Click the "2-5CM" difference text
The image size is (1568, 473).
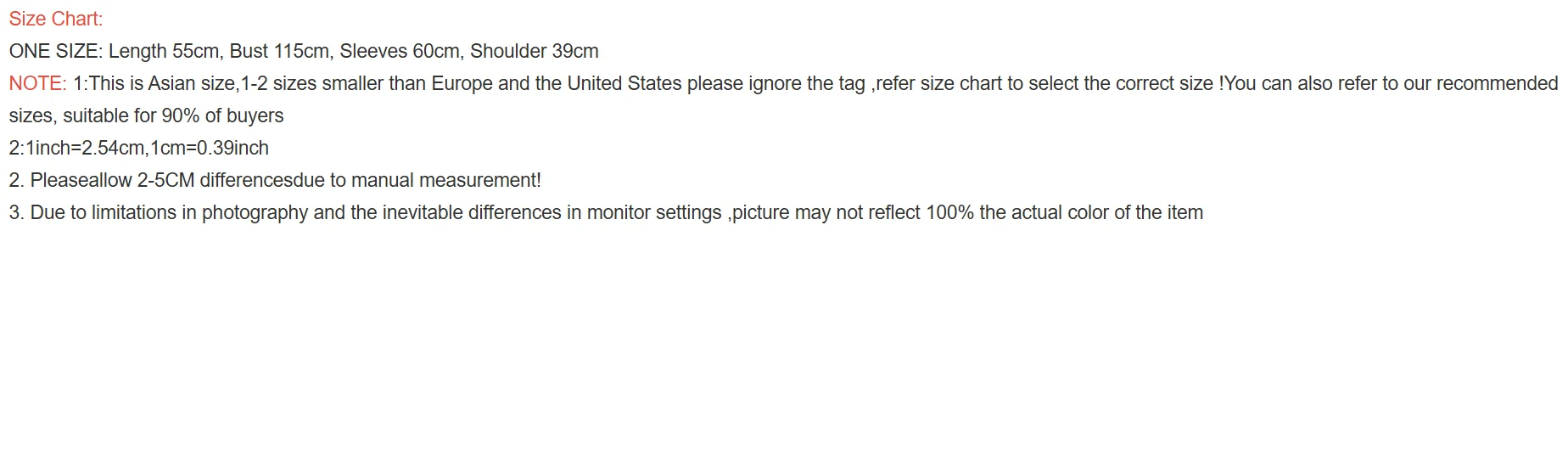click(165, 180)
